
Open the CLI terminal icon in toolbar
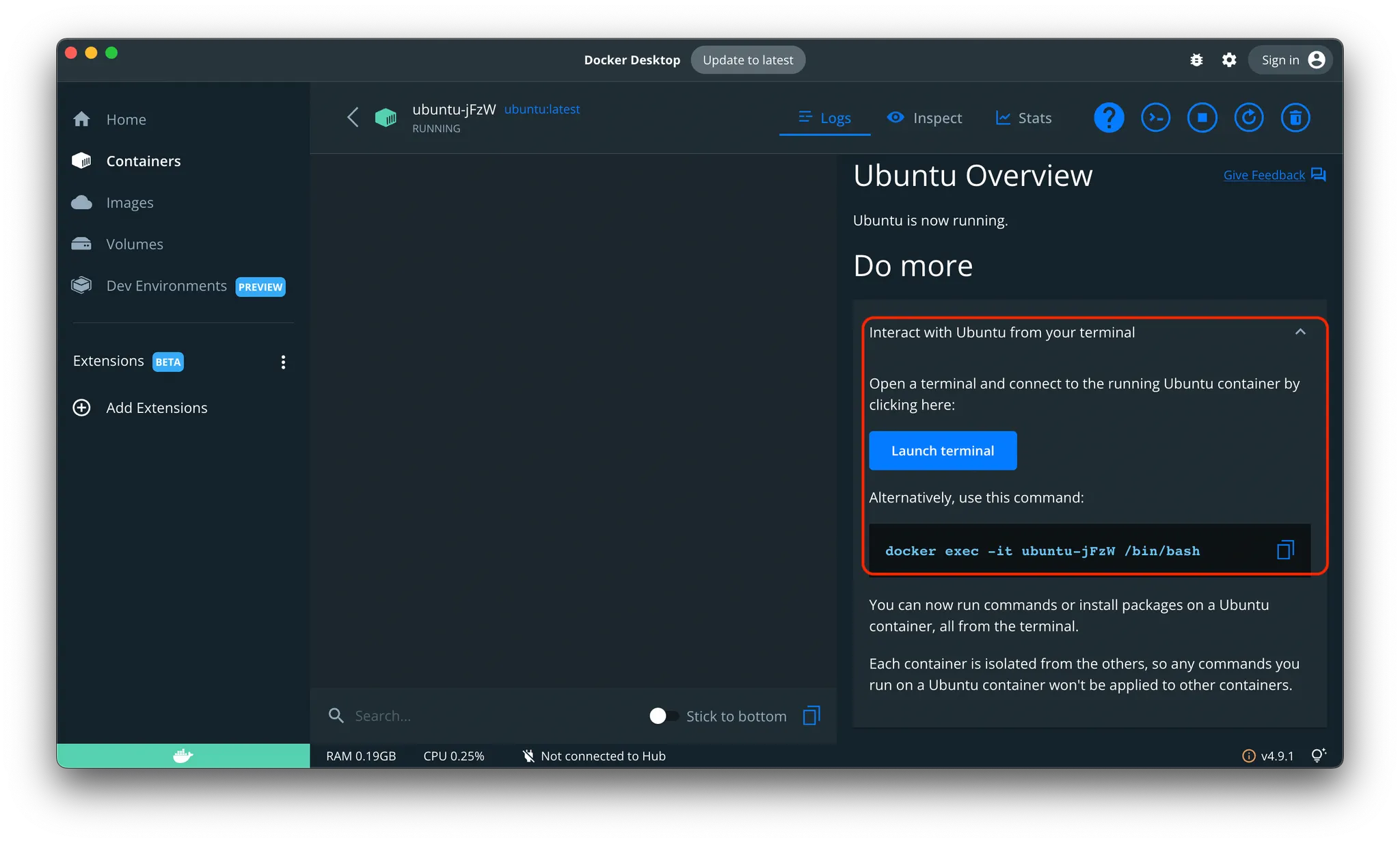[x=1155, y=118]
